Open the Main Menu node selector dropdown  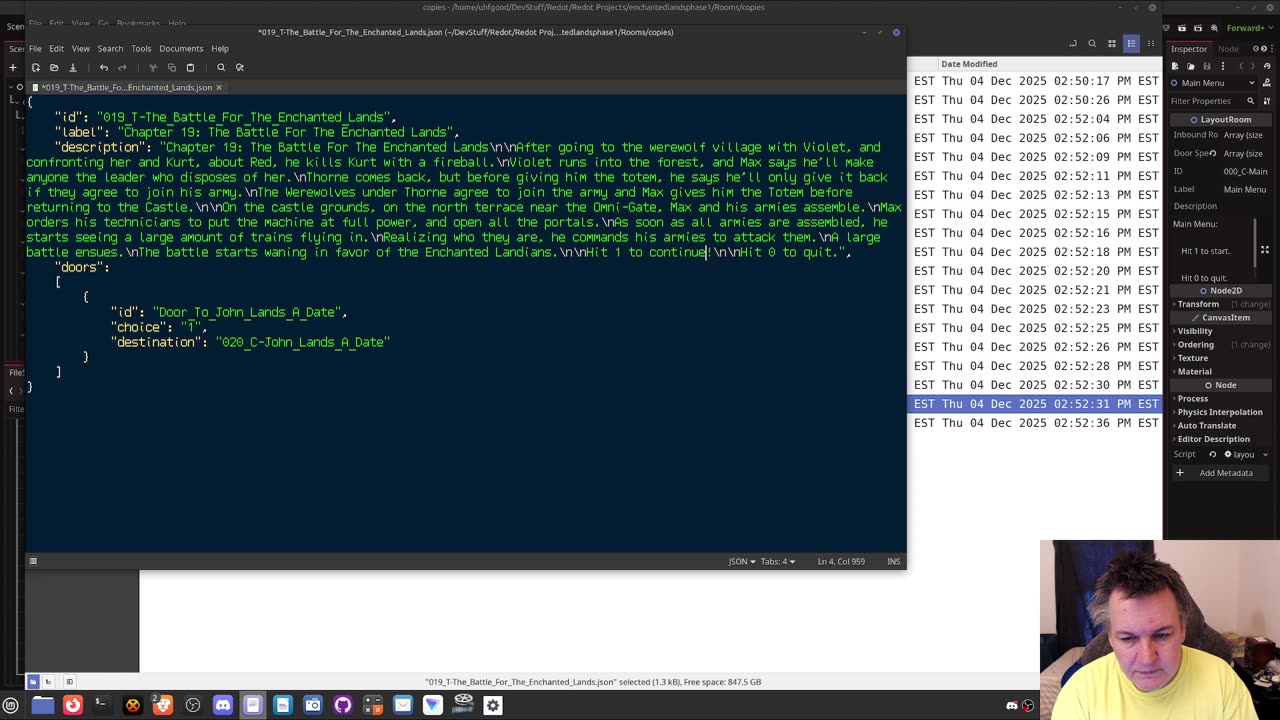point(1213,83)
